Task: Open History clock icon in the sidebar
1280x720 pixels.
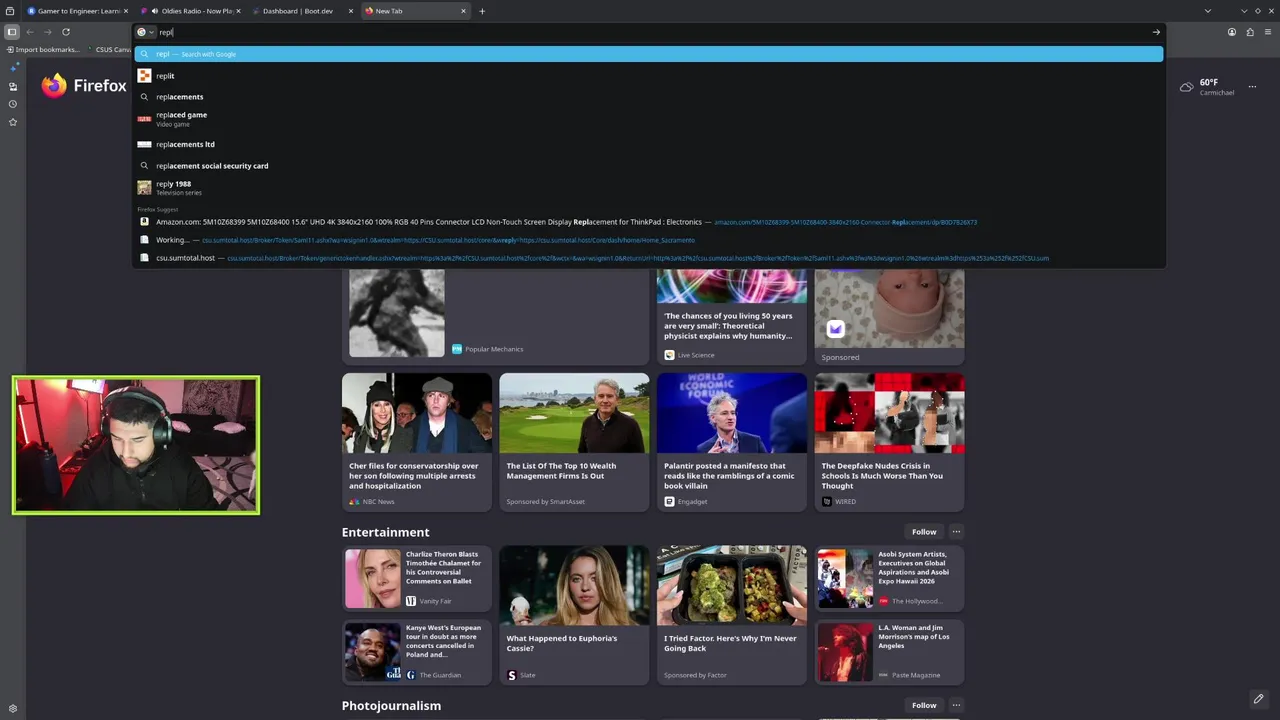Action: 13,104
